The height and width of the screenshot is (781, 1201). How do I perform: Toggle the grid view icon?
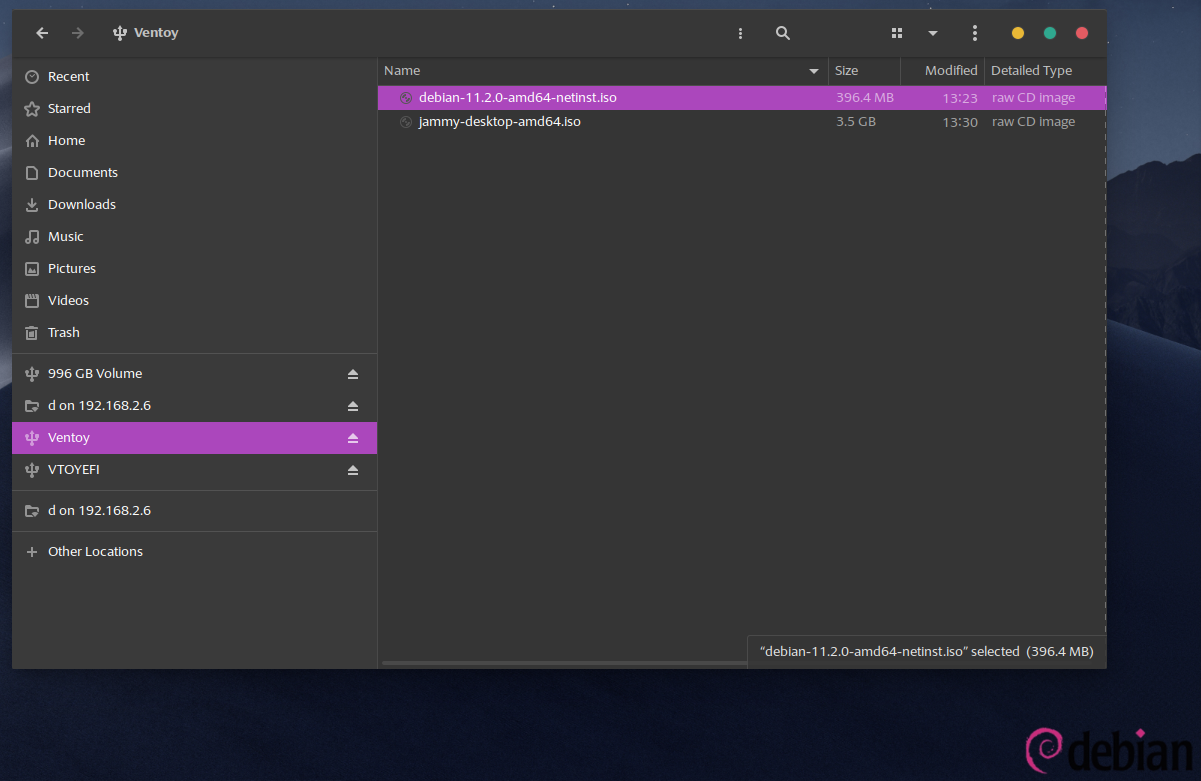pos(897,33)
